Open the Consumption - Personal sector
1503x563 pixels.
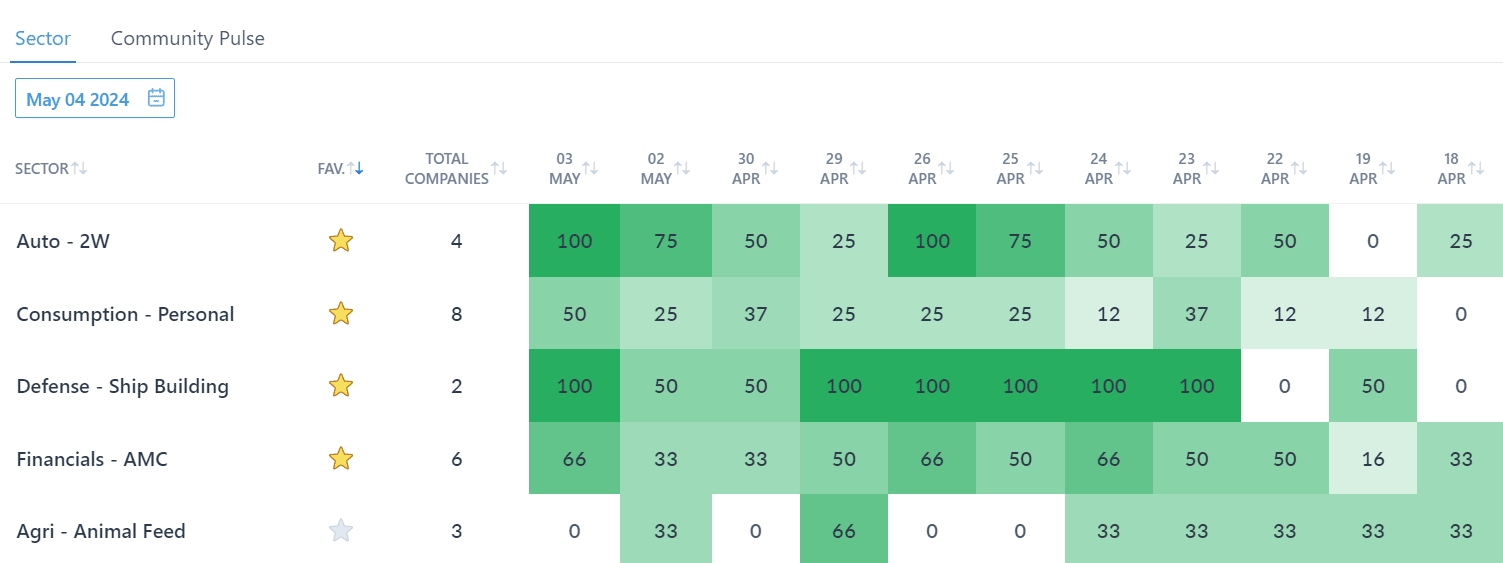(125, 314)
